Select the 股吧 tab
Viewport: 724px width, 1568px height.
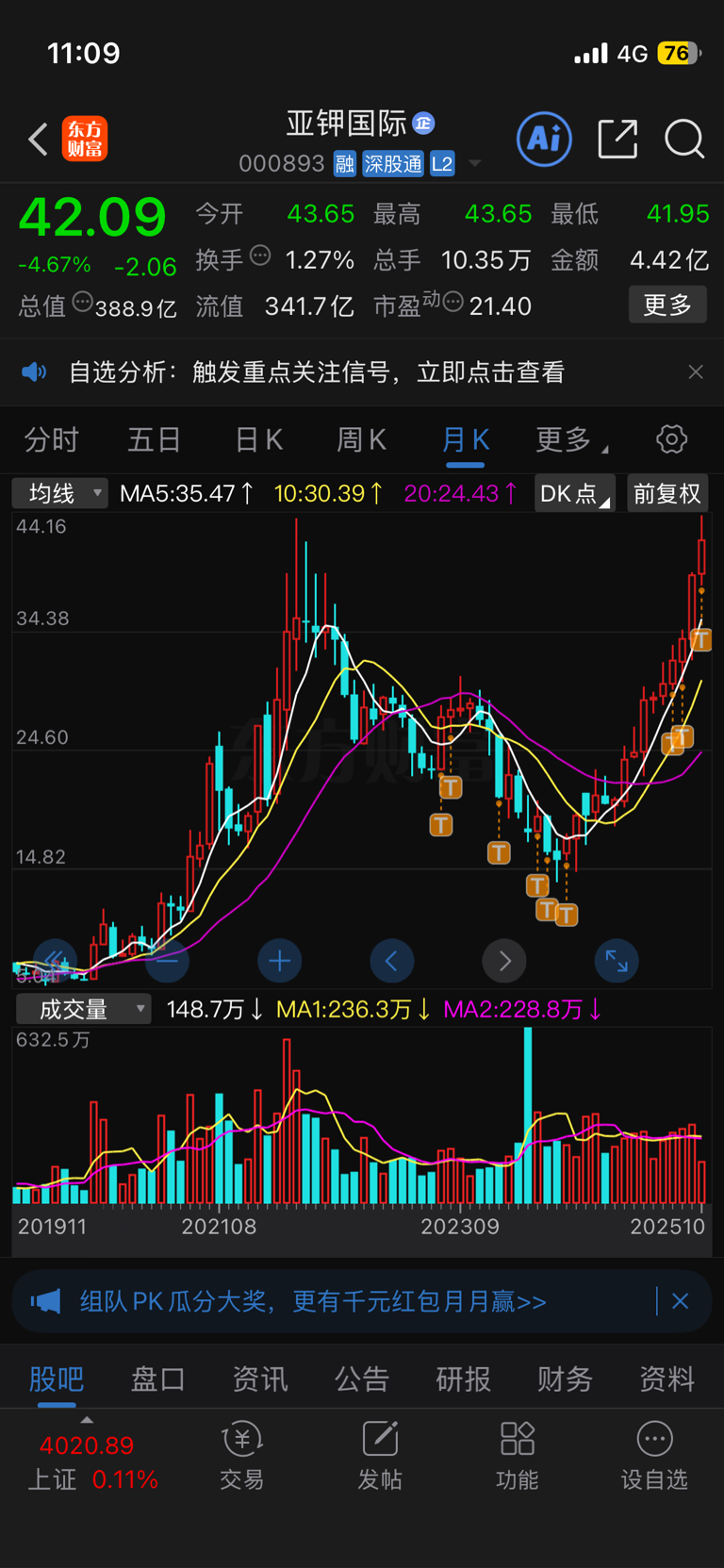57,1379
